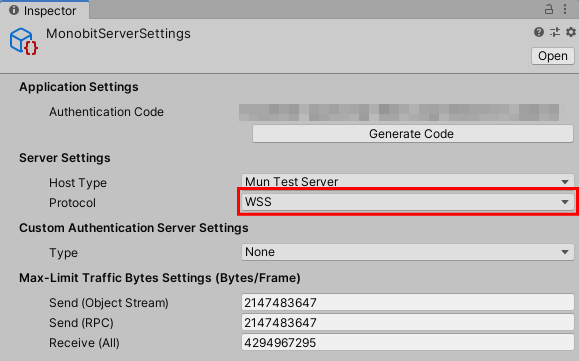Screen dimensions: 579x361
Task: Click the preset sliders icon
Action: click(x=555, y=32)
